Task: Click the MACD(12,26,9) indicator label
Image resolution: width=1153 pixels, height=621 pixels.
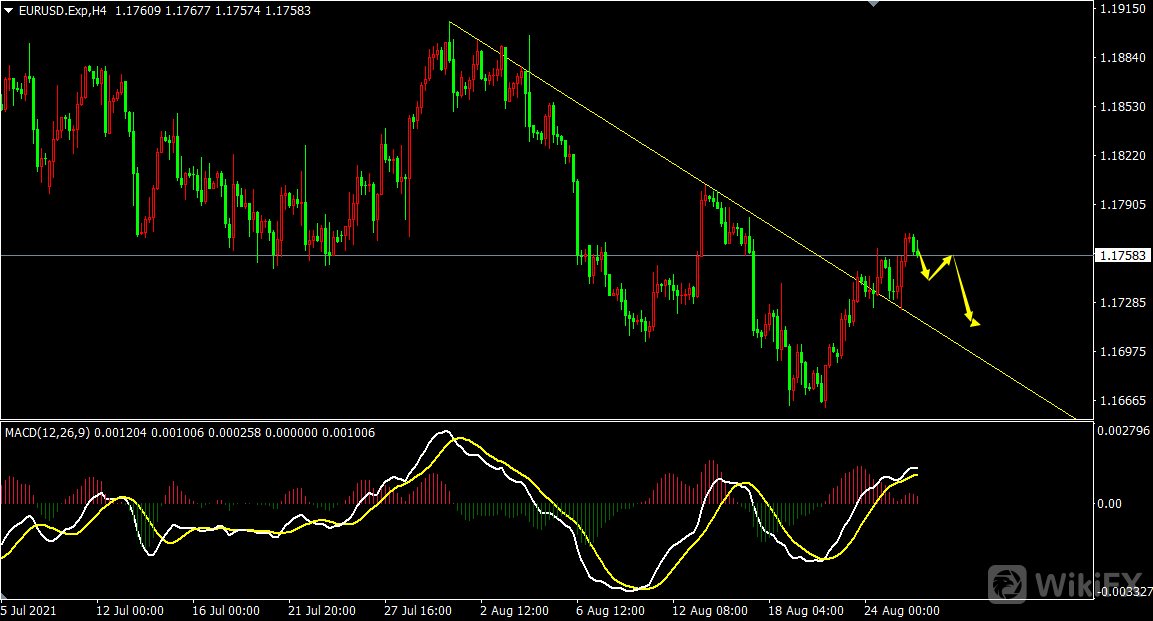Action: [46, 432]
